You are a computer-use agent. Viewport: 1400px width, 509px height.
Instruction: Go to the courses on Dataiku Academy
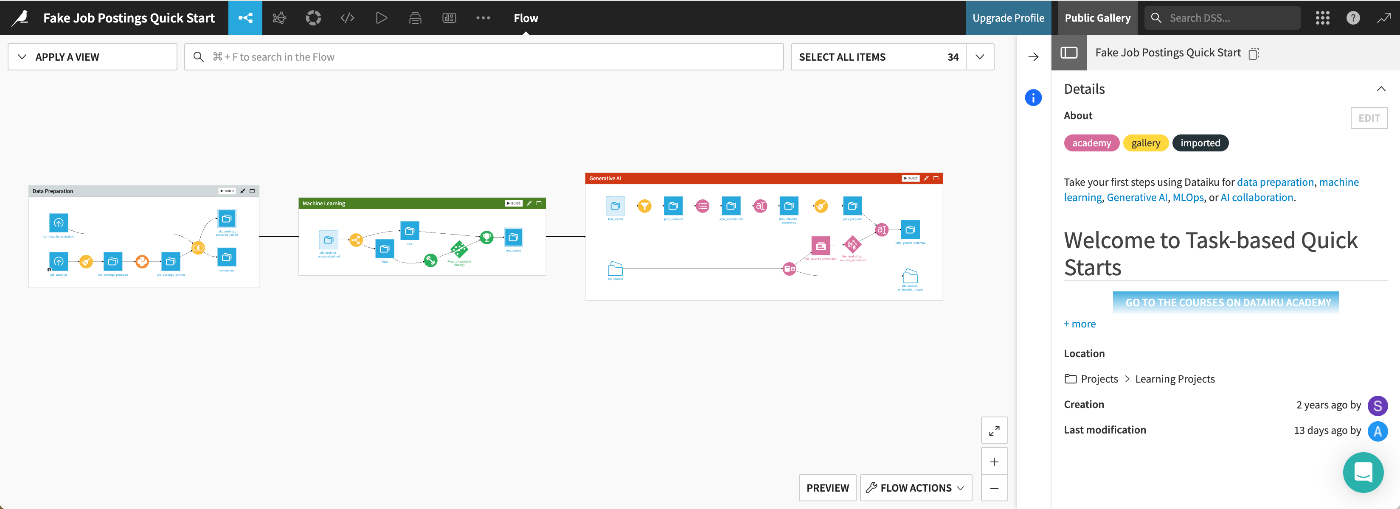1226,302
